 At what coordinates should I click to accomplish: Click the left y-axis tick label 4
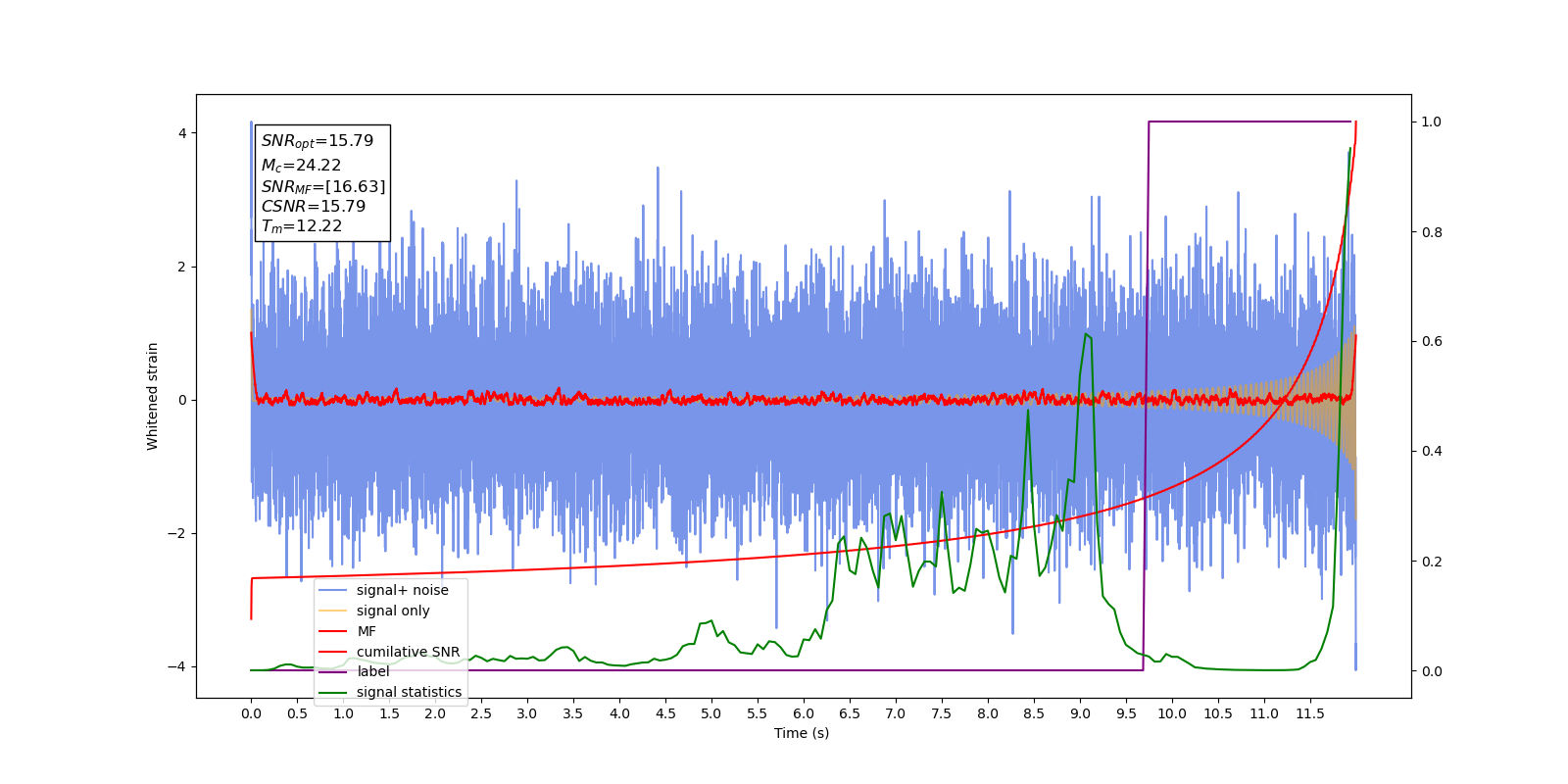coord(181,133)
